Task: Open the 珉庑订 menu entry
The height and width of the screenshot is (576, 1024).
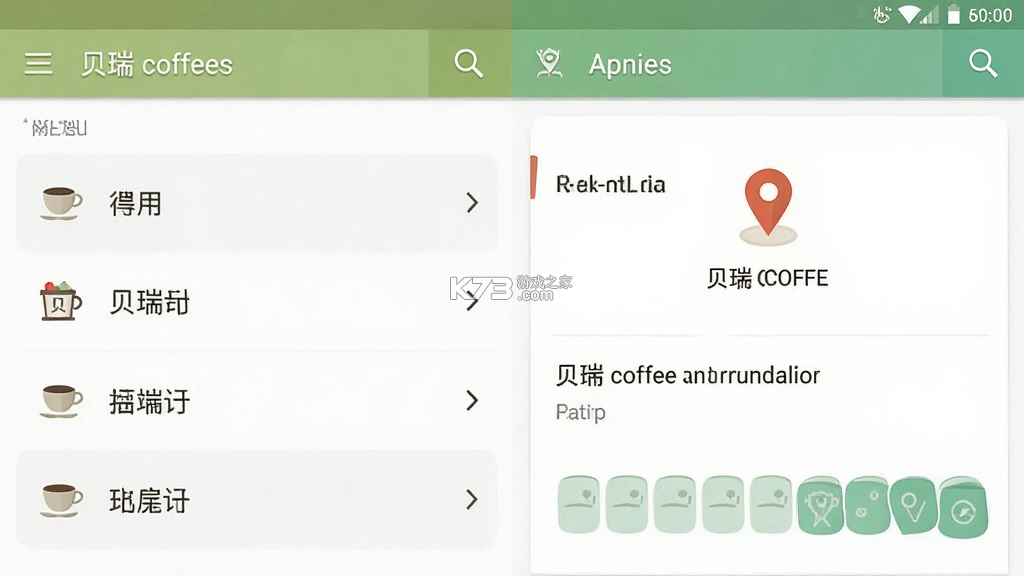Action: tap(257, 500)
